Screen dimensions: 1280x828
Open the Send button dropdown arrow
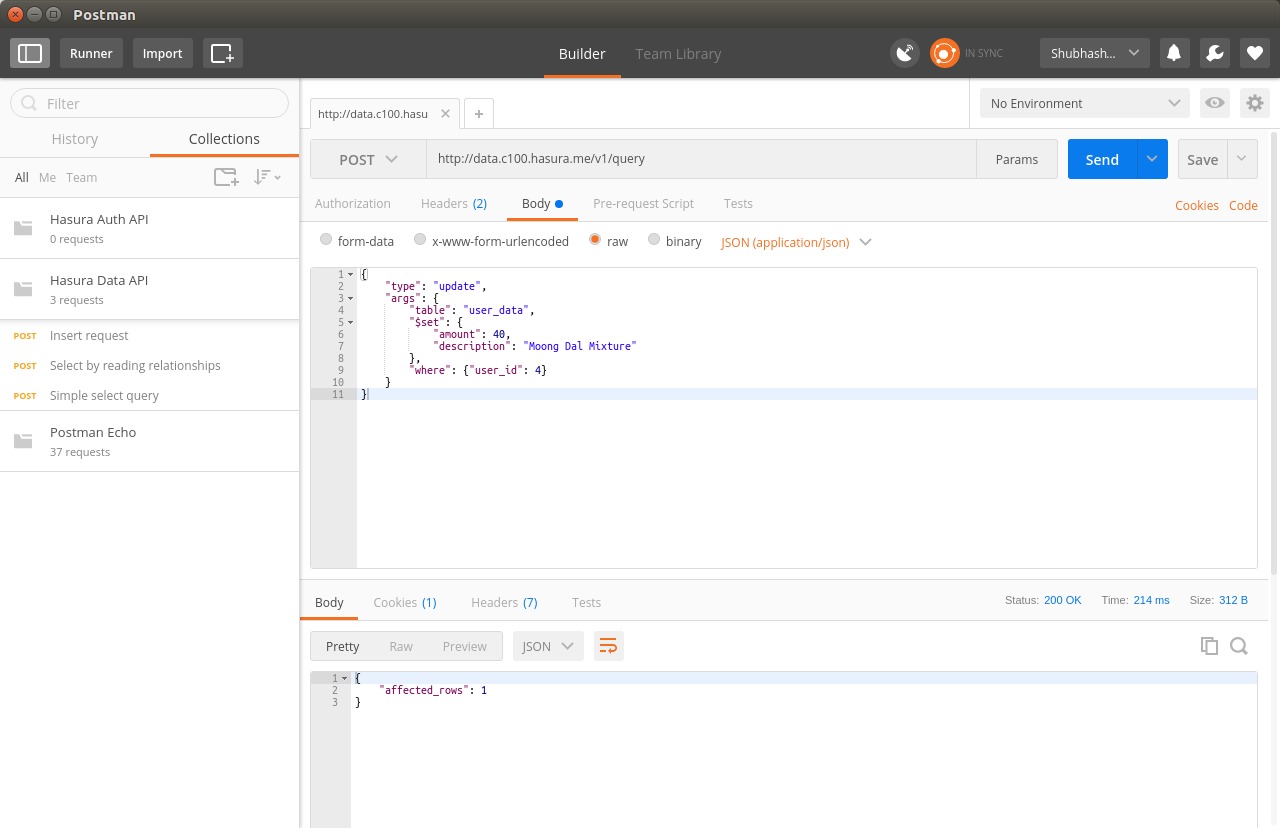[x=1152, y=159]
